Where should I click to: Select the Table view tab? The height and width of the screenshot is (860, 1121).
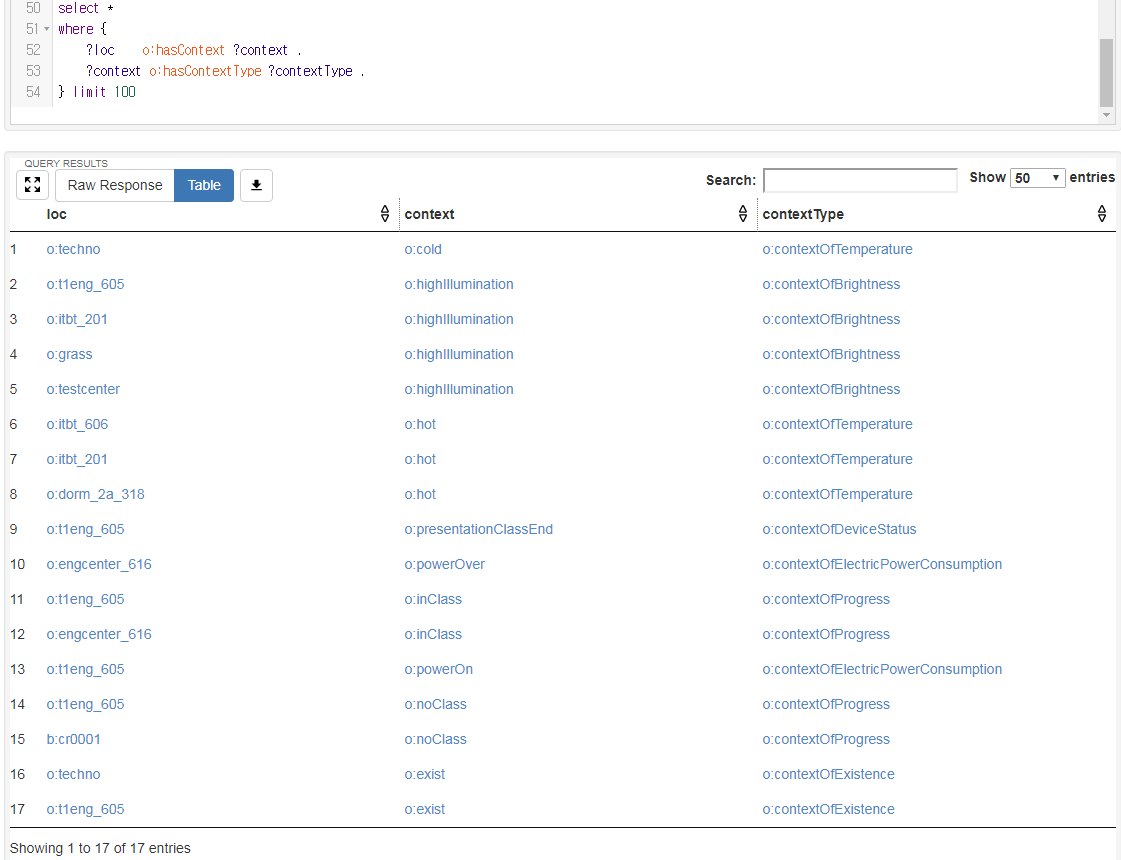(204, 185)
